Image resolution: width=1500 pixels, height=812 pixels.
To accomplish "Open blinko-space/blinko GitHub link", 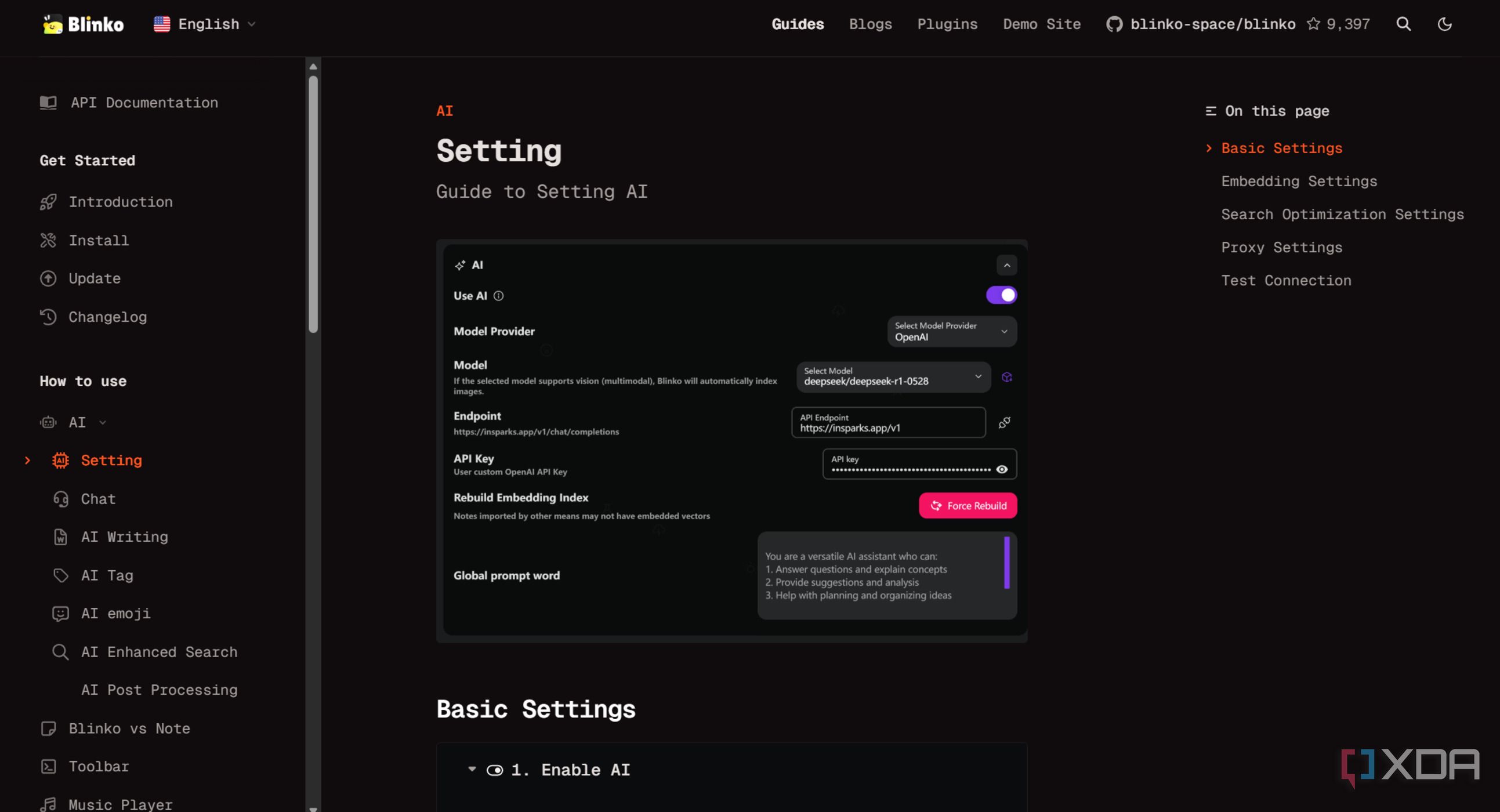I will pos(1201,24).
